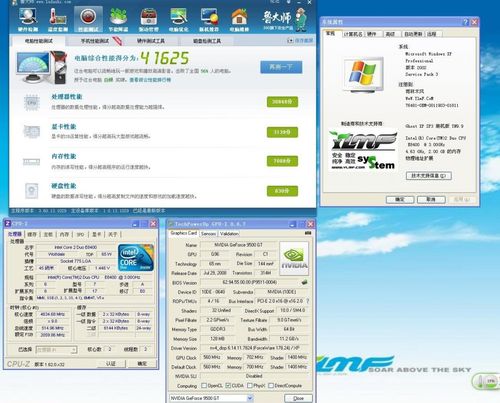Viewport: 500px width, 403px height.
Task: Click the Close button in GPU-Z
Action: 298,398
